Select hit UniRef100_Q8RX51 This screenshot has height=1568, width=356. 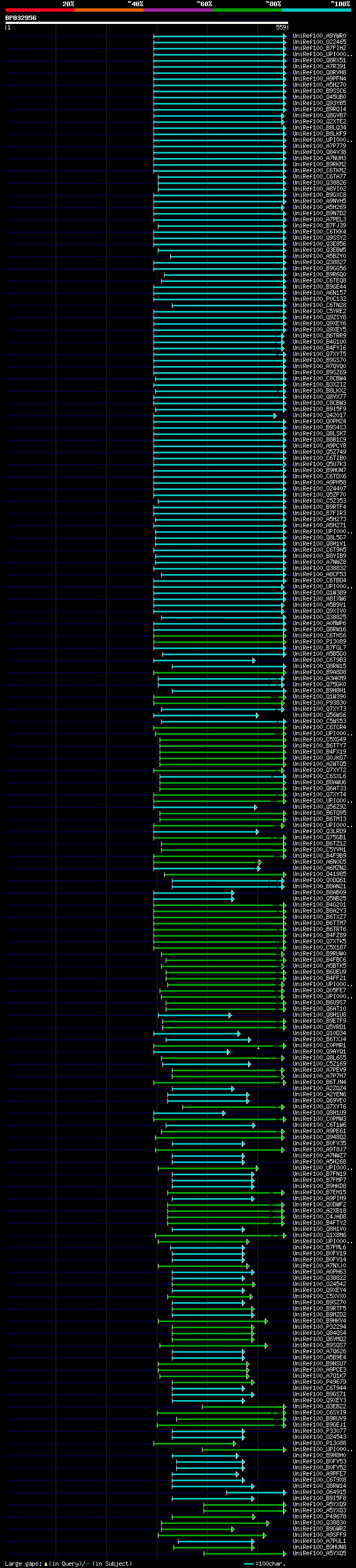pyautogui.click(x=319, y=60)
